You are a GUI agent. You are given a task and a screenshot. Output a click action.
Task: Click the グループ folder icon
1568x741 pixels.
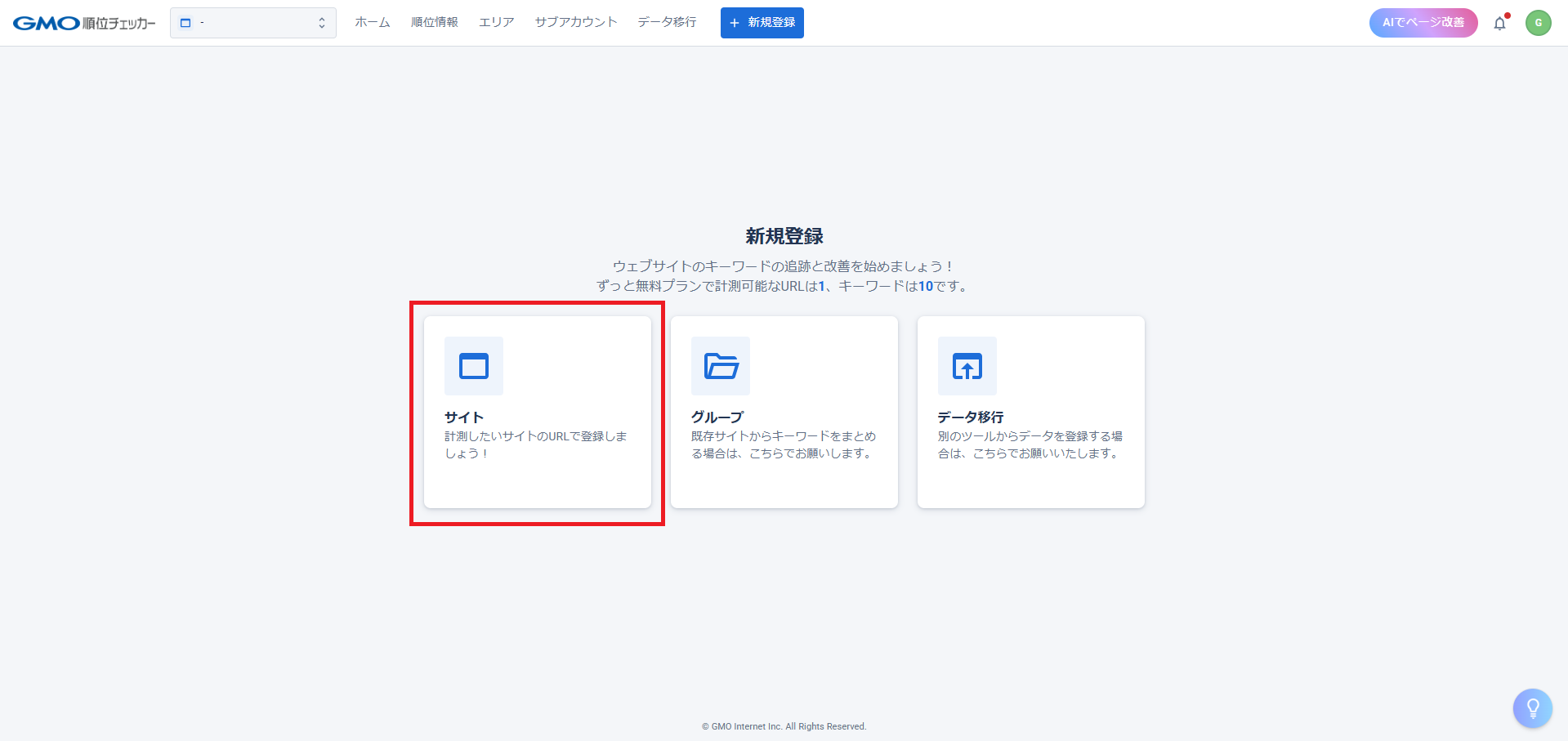pyautogui.click(x=721, y=366)
